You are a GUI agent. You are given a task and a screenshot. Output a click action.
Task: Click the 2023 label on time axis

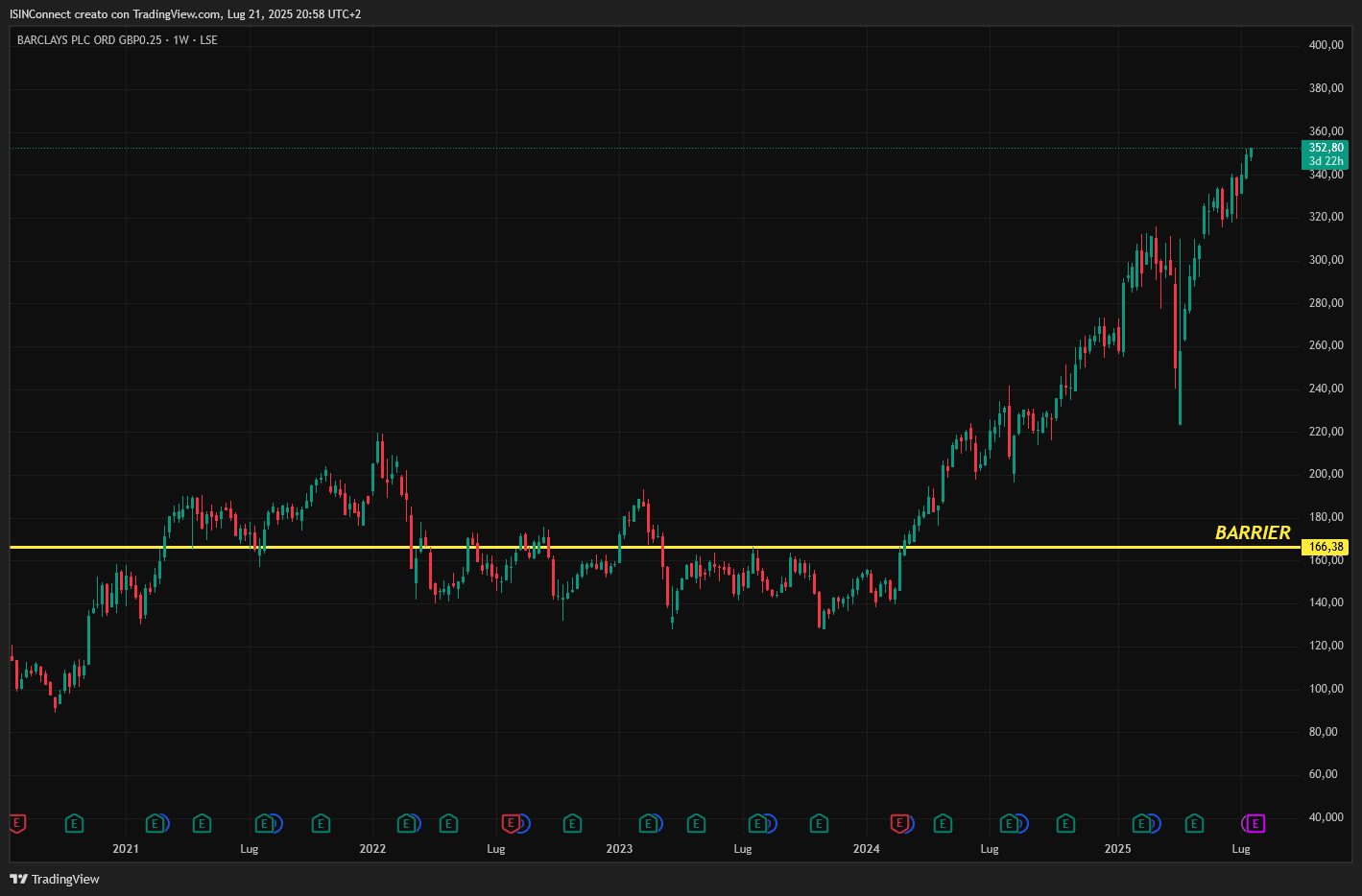tap(619, 849)
